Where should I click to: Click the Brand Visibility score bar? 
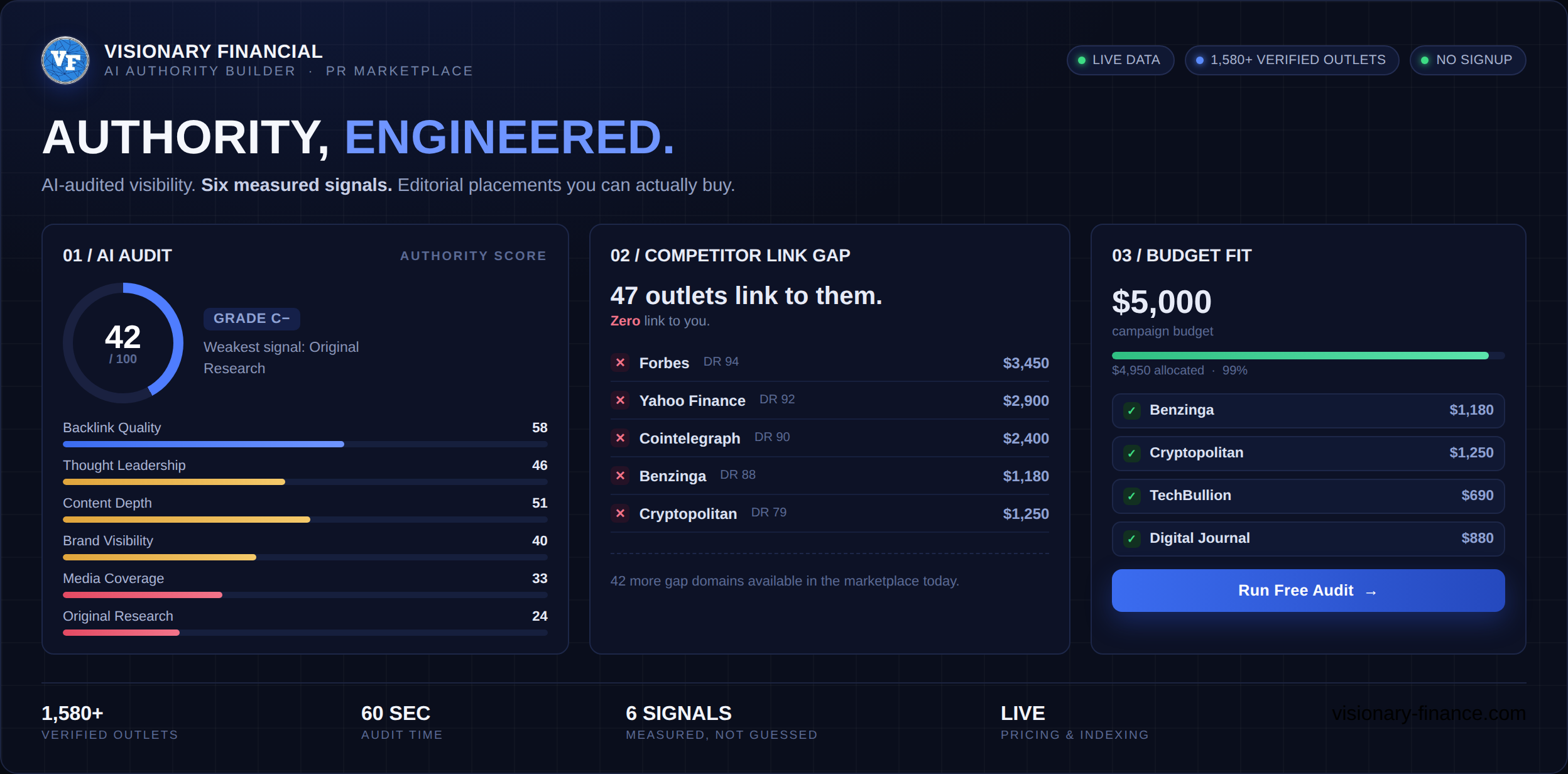click(305, 557)
